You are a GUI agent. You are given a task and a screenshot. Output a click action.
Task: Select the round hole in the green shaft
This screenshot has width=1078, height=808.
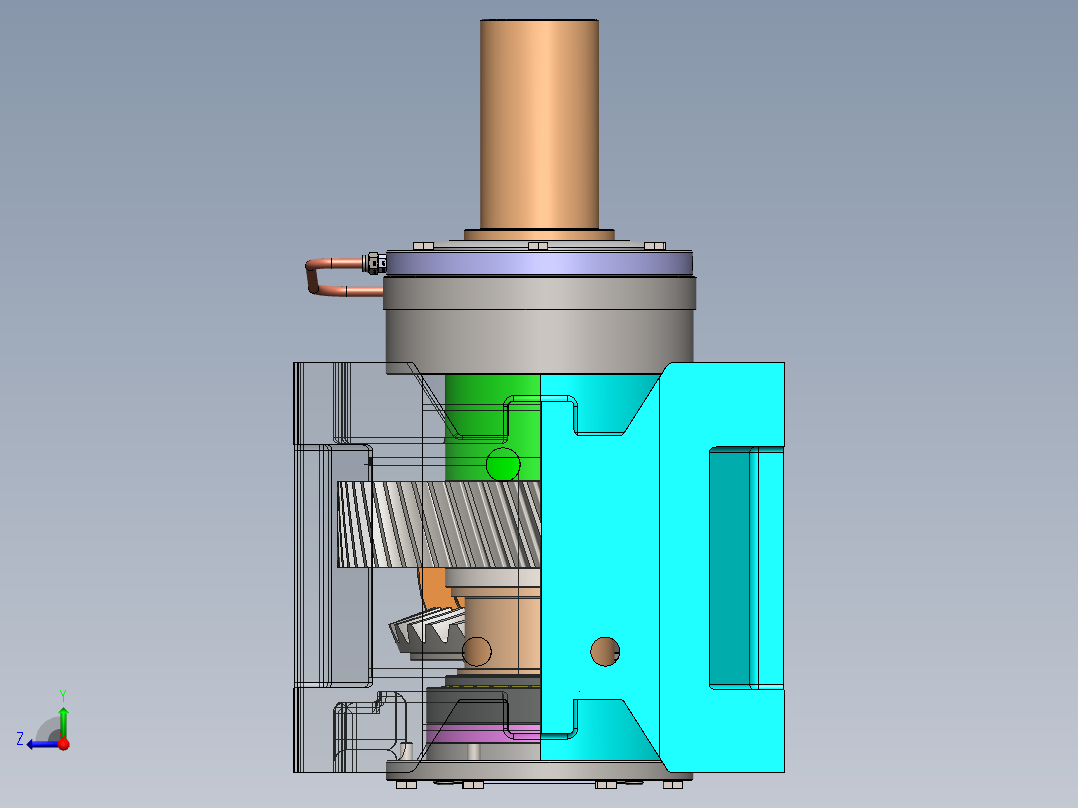(x=503, y=464)
